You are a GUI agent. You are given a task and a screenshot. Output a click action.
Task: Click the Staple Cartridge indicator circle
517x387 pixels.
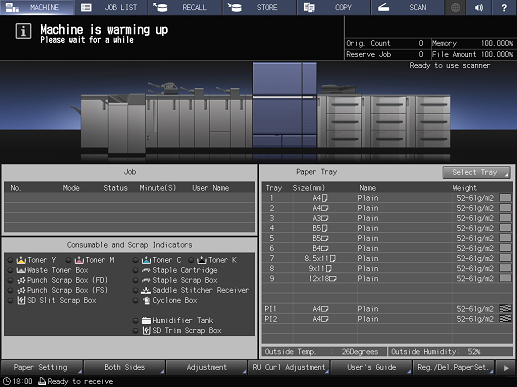pyautogui.click(x=136, y=270)
